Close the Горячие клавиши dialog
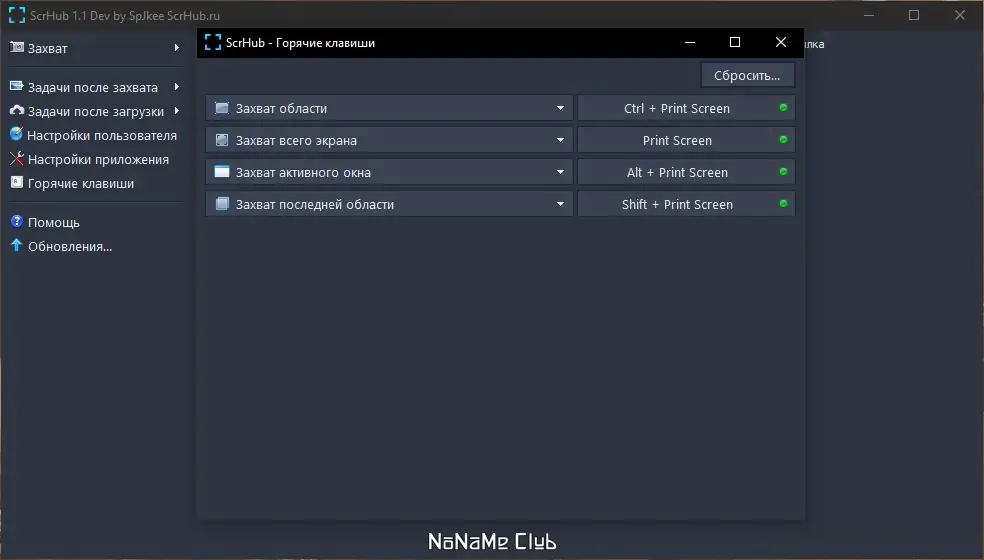Screen dimensions: 984x560 coord(781,42)
